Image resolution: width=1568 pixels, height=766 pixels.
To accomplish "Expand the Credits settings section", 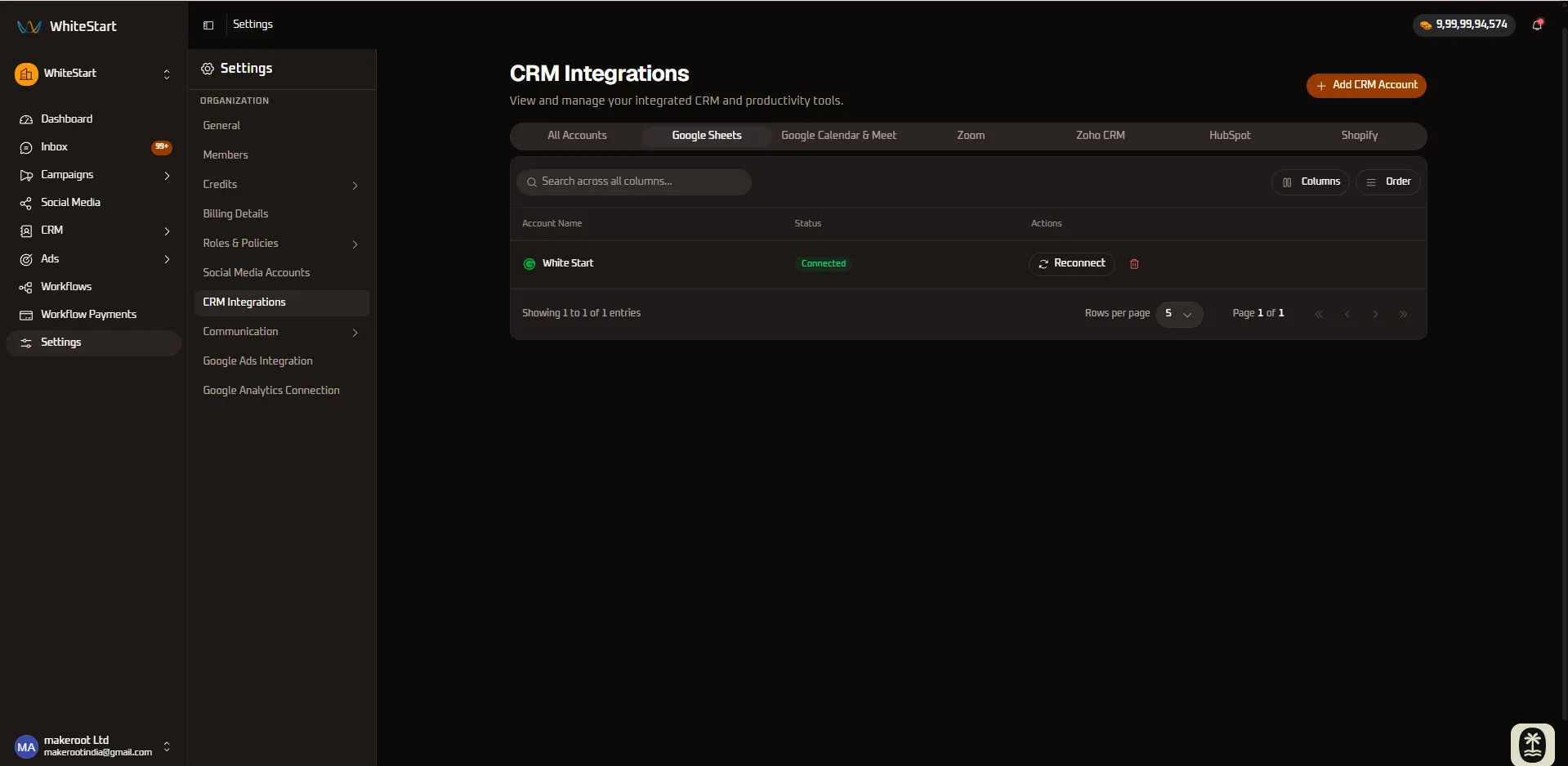I will 355,186.
